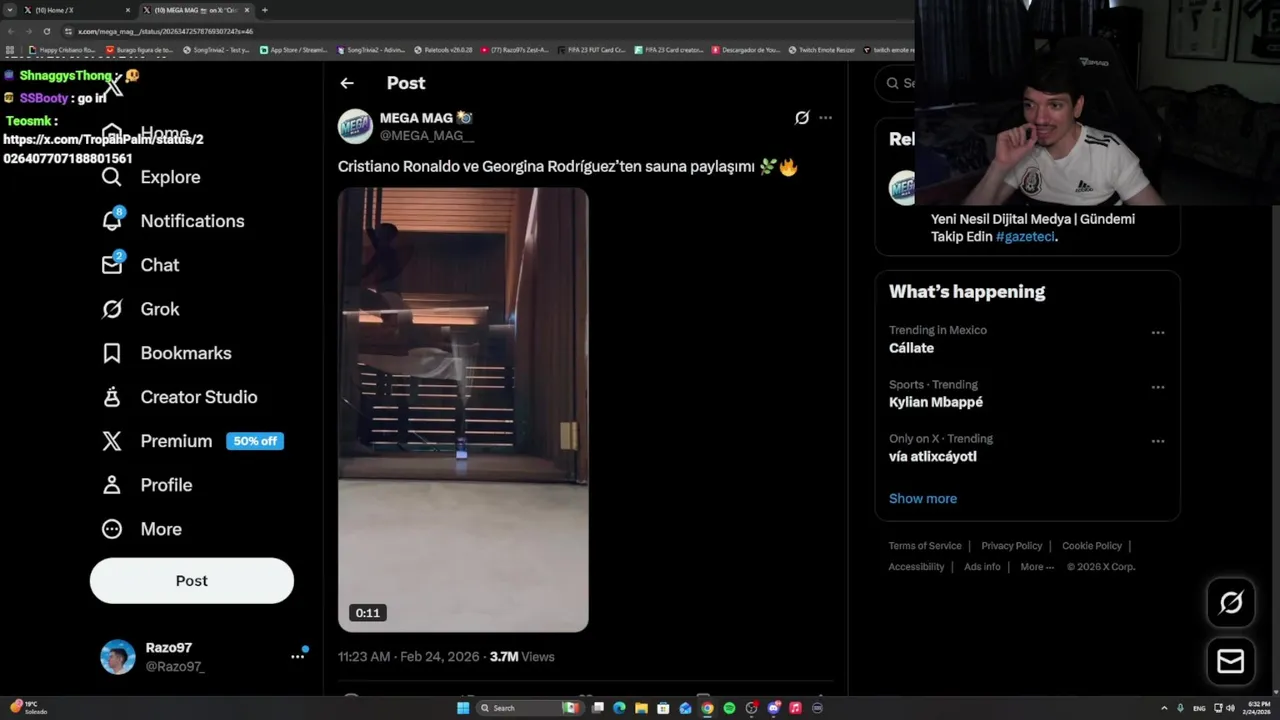The image size is (1280, 720).
Task: Open options for Kylian Mbappé trend
Action: pyautogui.click(x=1158, y=387)
